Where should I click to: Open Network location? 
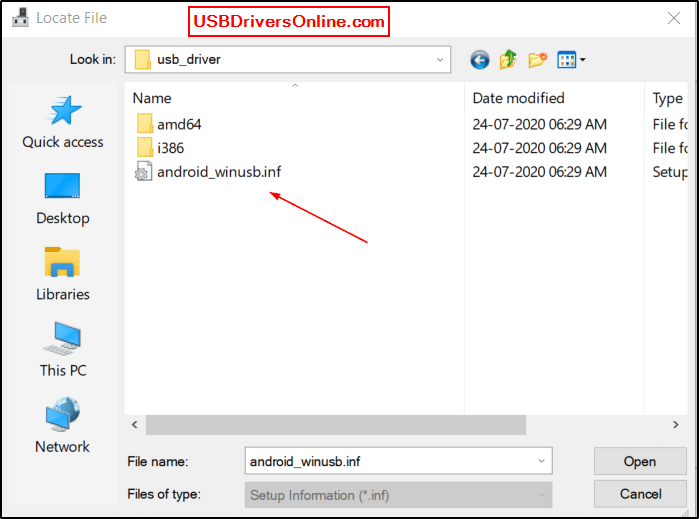pos(62,426)
